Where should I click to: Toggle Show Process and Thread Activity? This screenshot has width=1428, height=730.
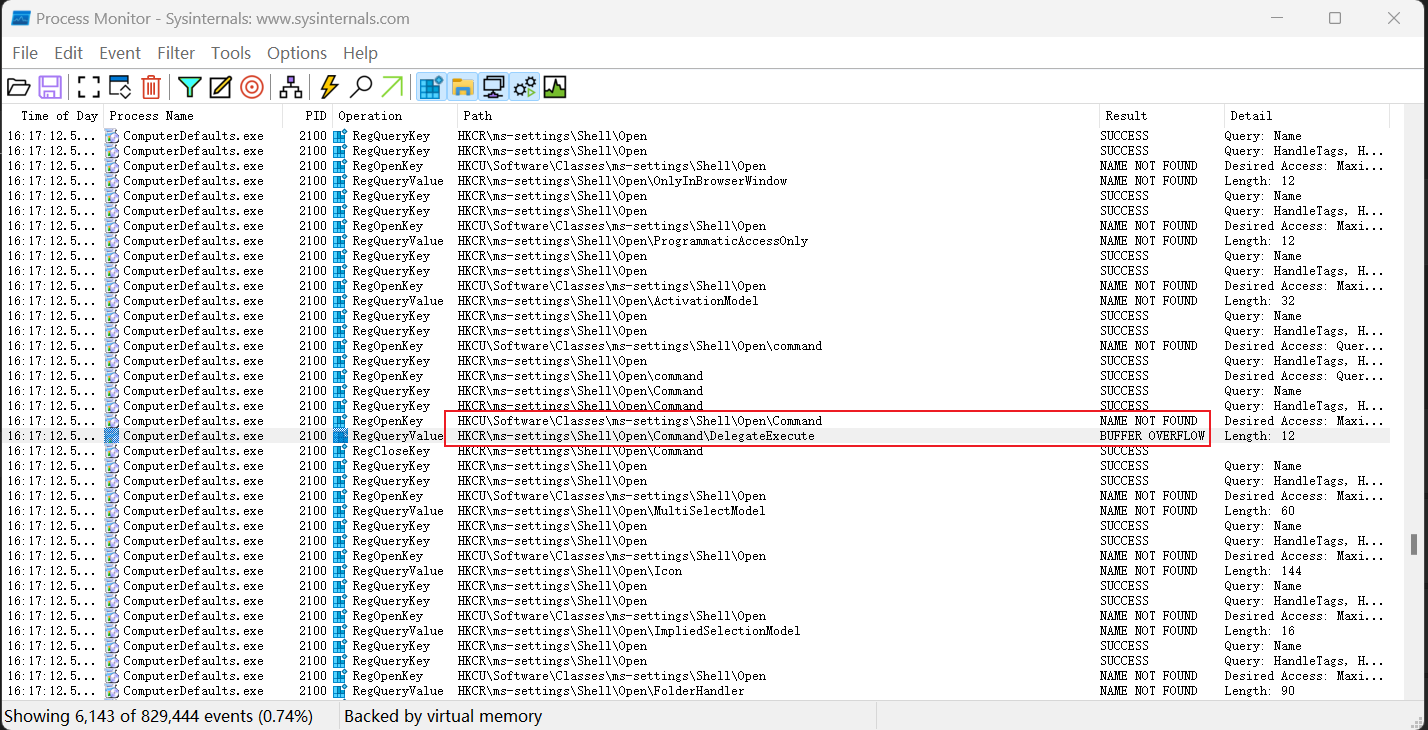524,87
